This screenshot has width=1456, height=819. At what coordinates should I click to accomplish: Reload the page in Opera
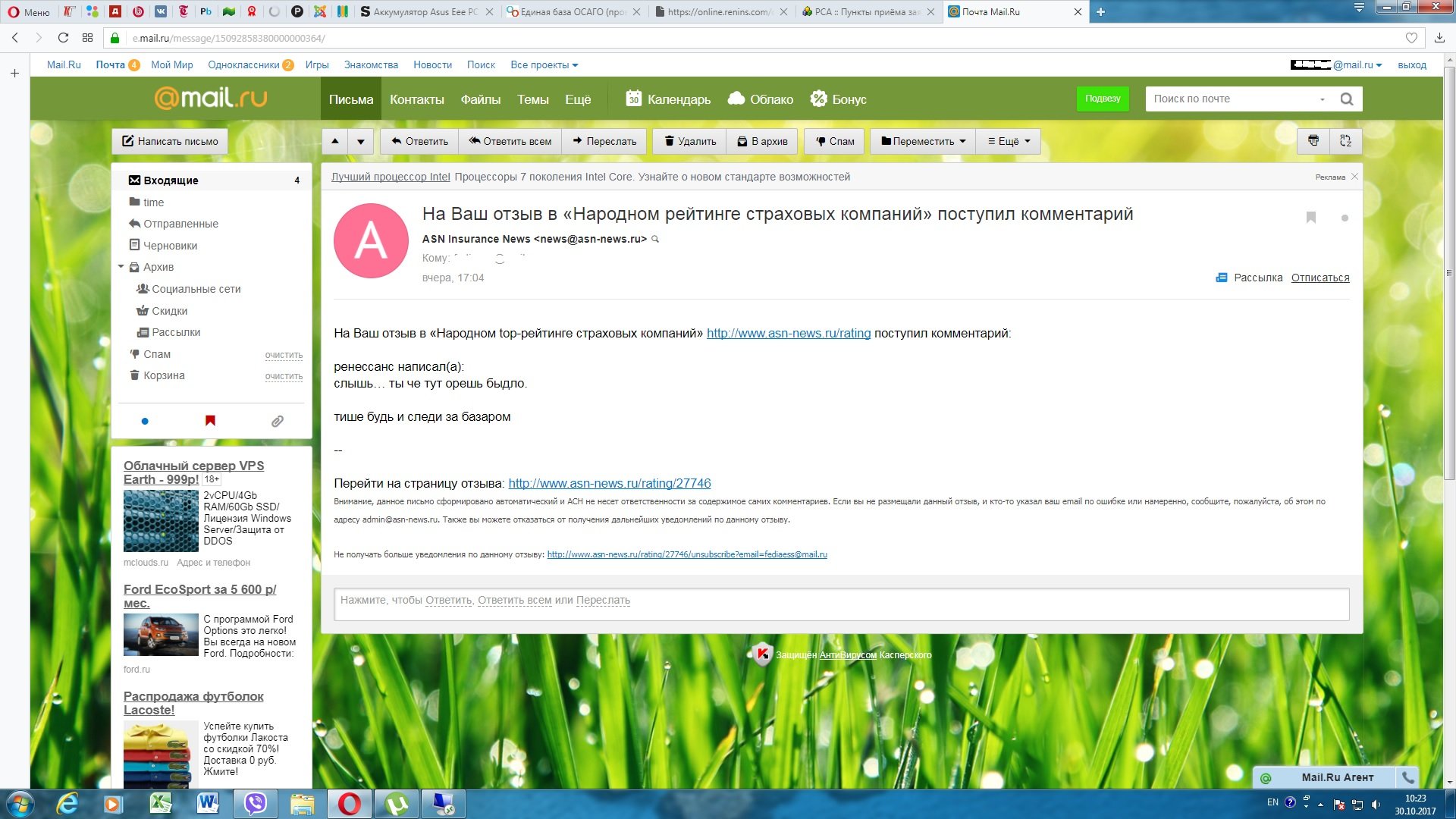coord(63,38)
